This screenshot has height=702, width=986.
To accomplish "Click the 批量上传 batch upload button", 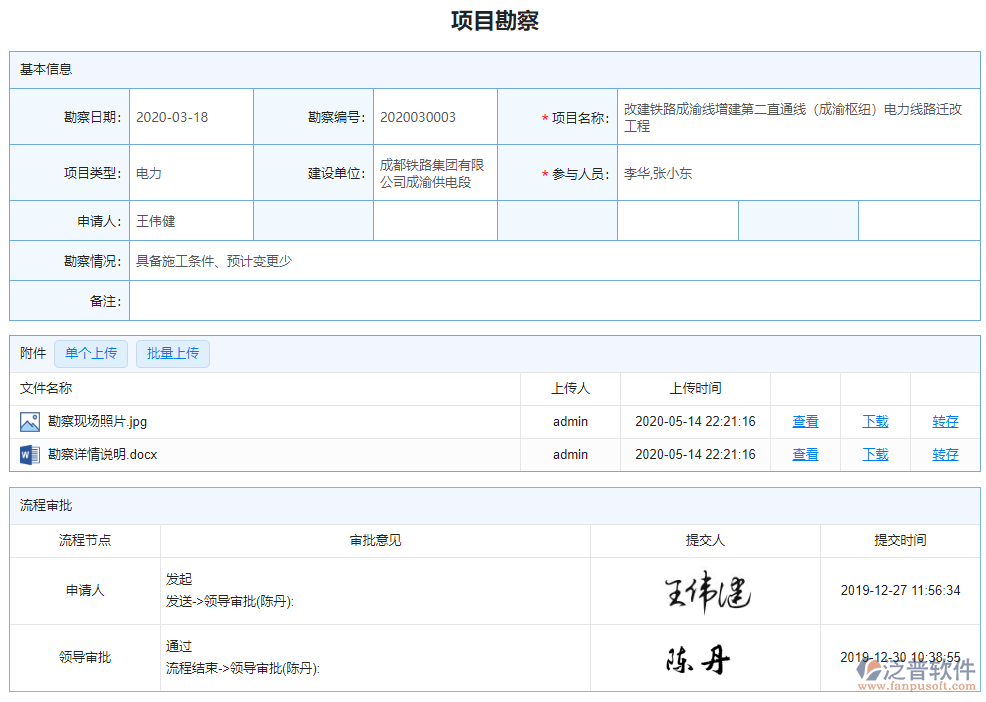I will 172,353.
